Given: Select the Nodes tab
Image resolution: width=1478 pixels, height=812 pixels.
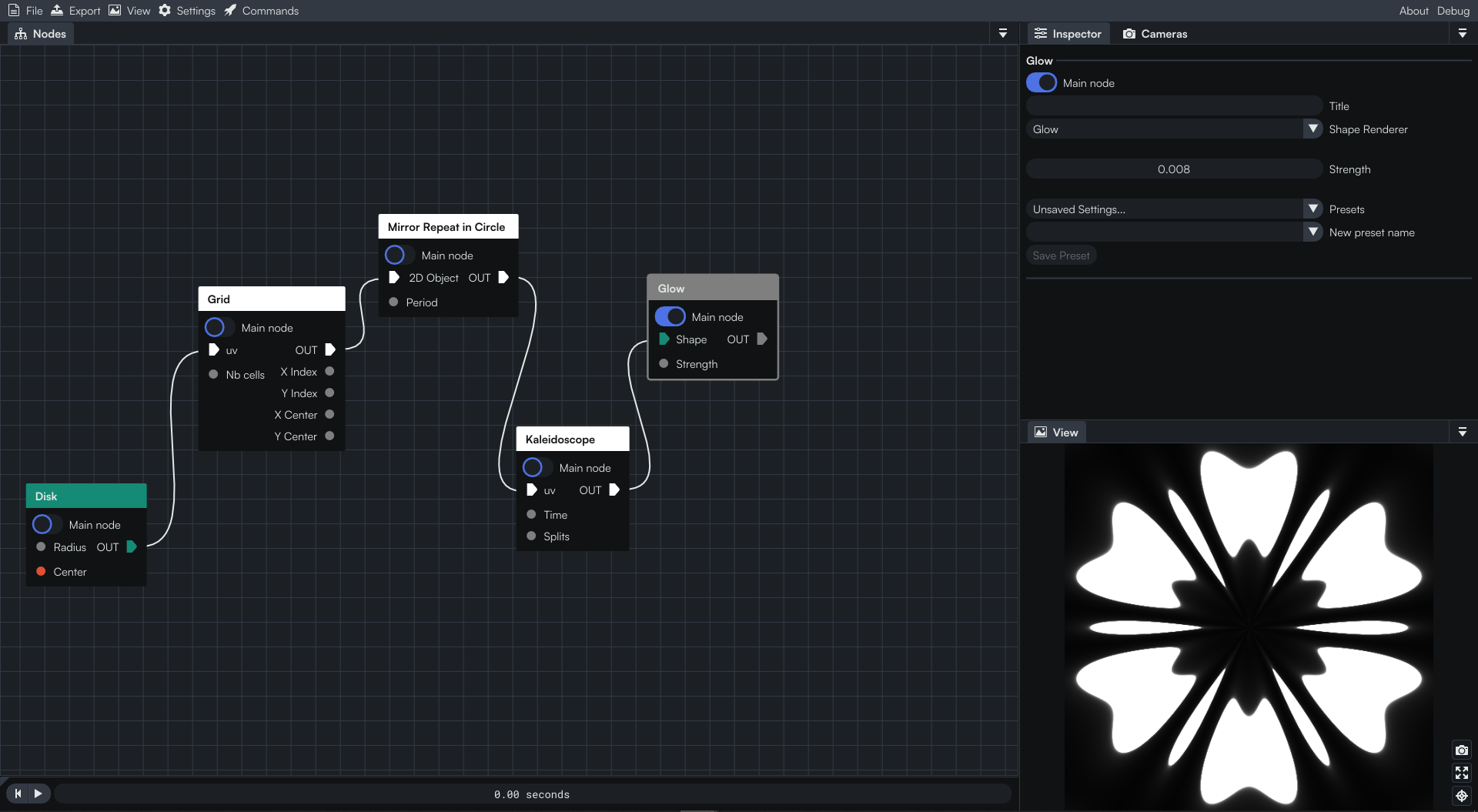Looking at the screenshot, I should tap(41, 34).
